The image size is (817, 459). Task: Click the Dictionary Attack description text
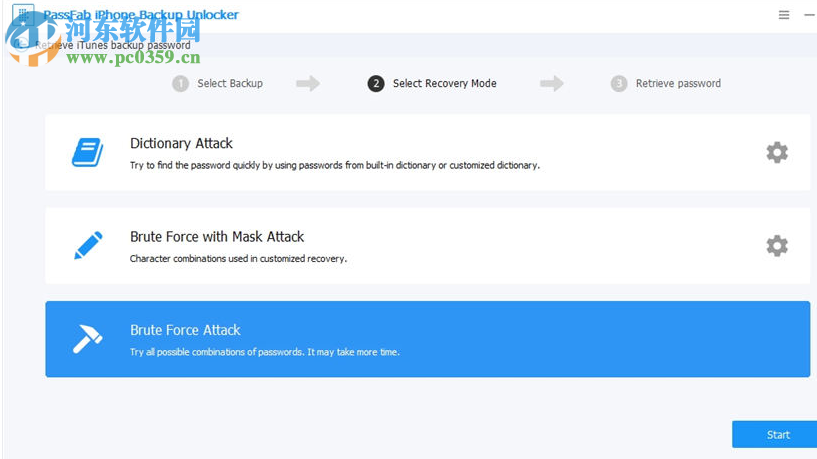335,165
